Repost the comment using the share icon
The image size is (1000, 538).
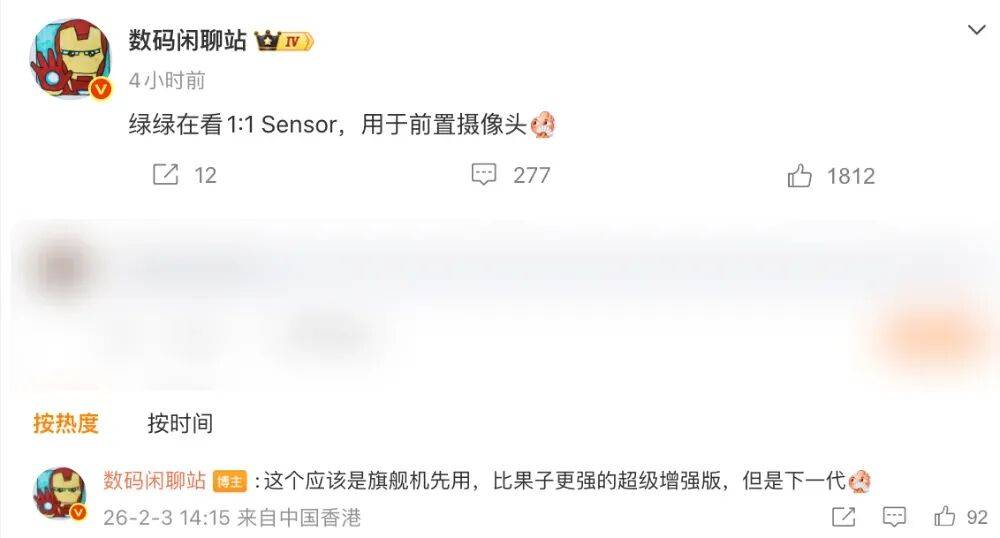click(844, 516)
